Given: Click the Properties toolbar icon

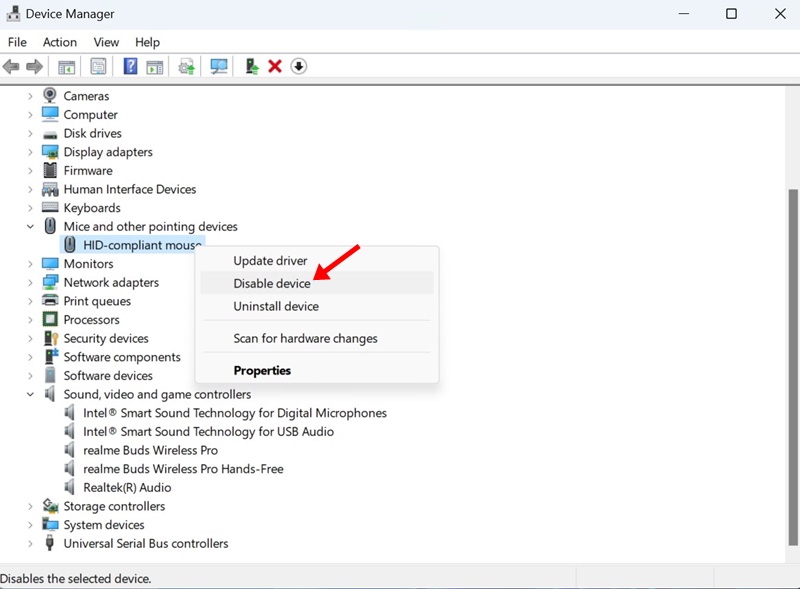Looking at the screenshot, I should click(98, 67).
